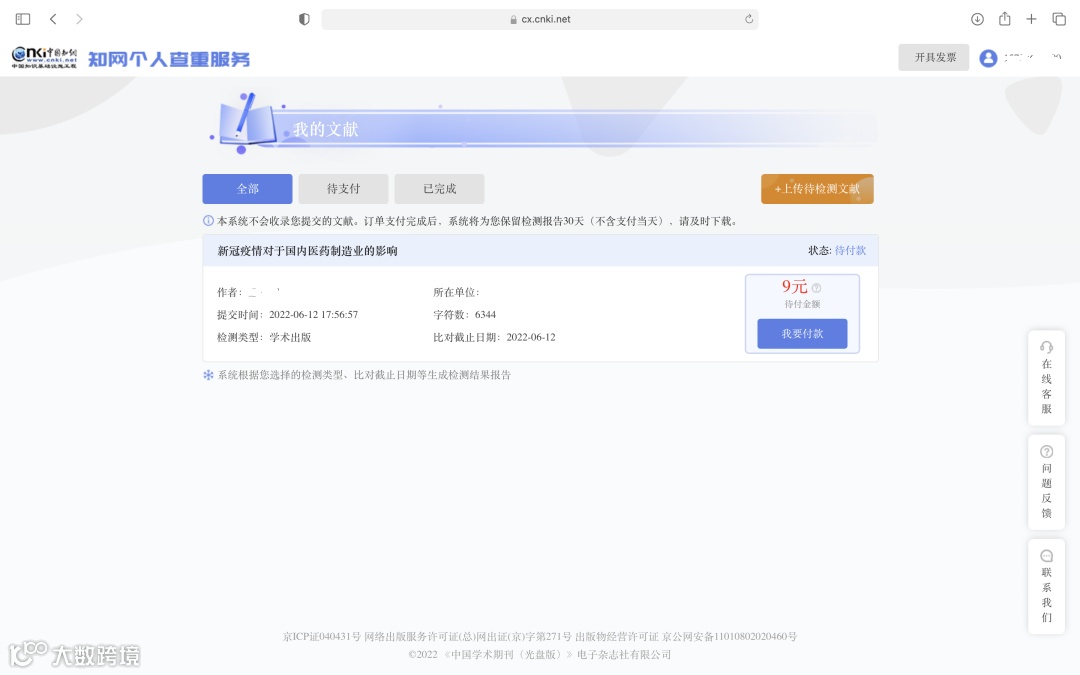Click the 开具发票 button
This screenshot has height=675, width=1080.
[934, 57]
